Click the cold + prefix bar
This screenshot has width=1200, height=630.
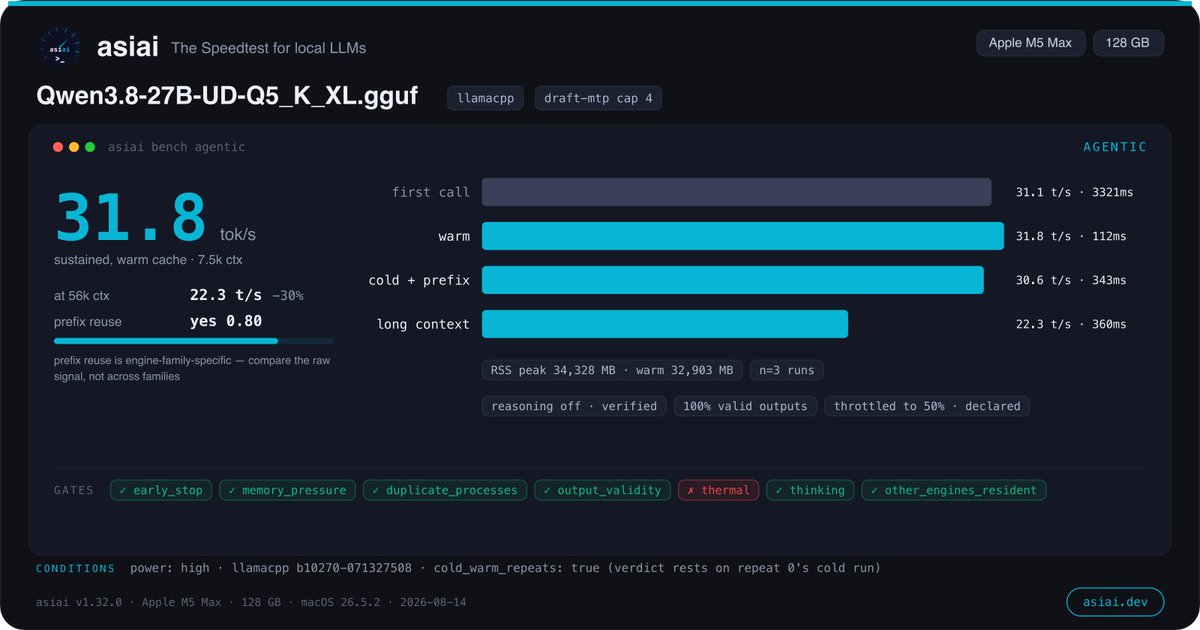(x=733, y=280)
